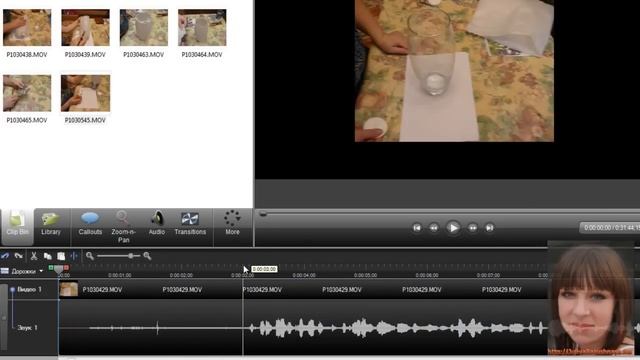Select the P1030439.MOV clip thumbnail
The height and width of the screenshot is (360, 640).
pos(85,27)
